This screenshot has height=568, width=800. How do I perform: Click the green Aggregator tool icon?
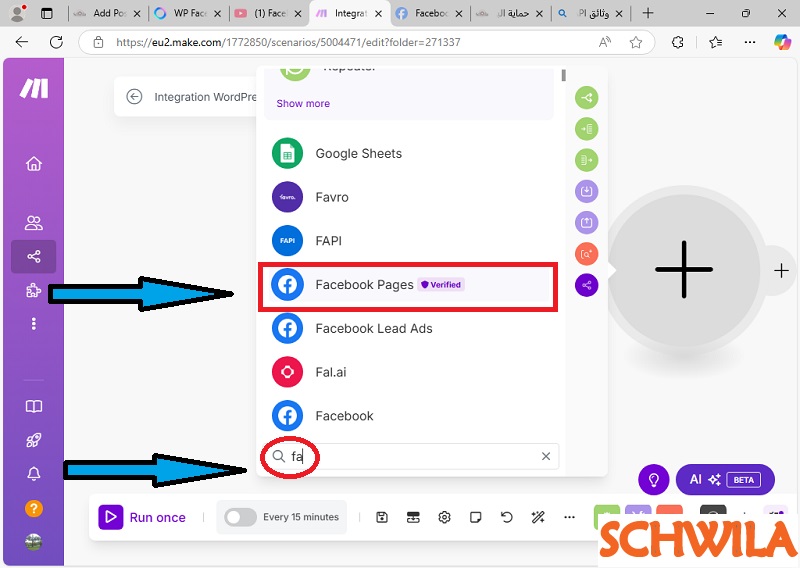[x=587, y=160]
